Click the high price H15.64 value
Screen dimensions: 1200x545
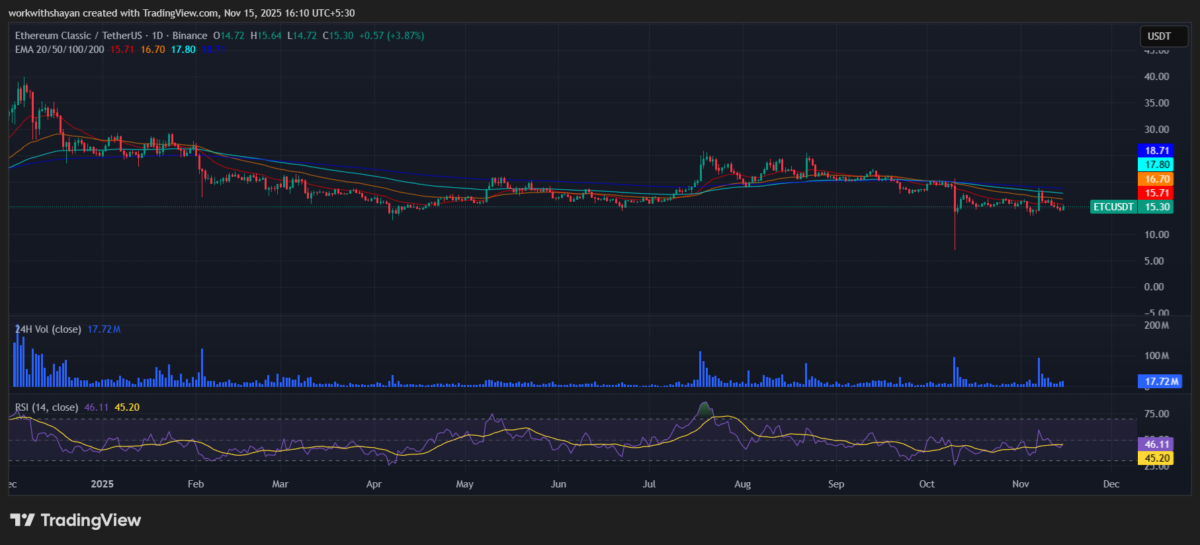coord(266,35)
